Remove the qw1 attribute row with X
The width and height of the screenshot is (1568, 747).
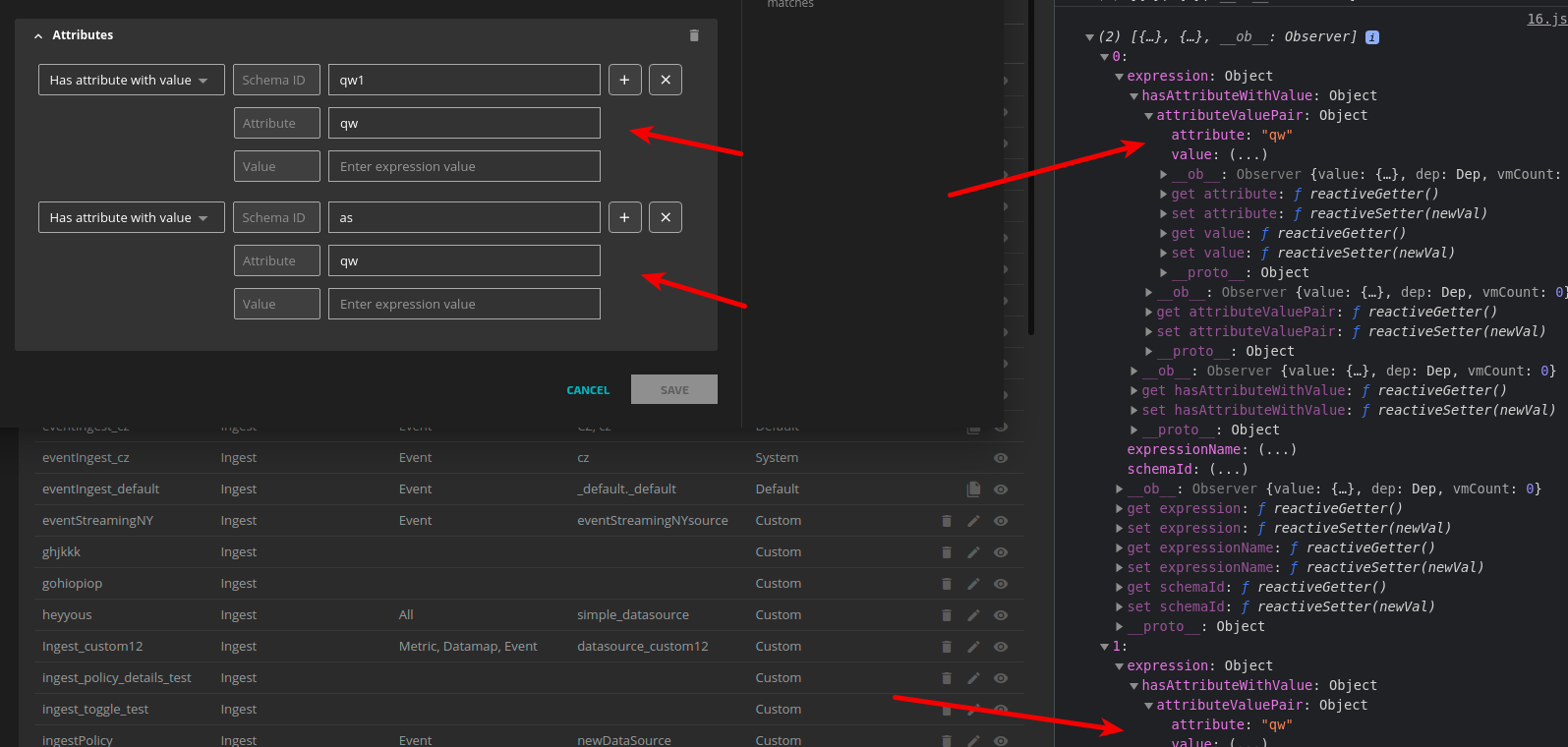(x=666, y=80)
